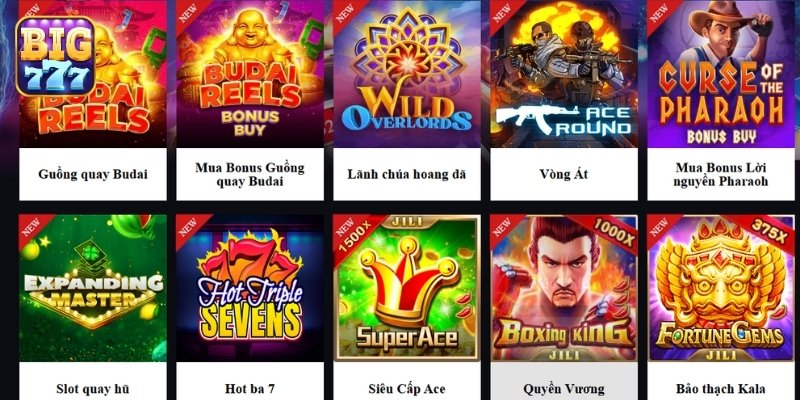Click the 'Slot quay hũ' title
Viewport: 800px width, 400px height.
tap(93, 389)
